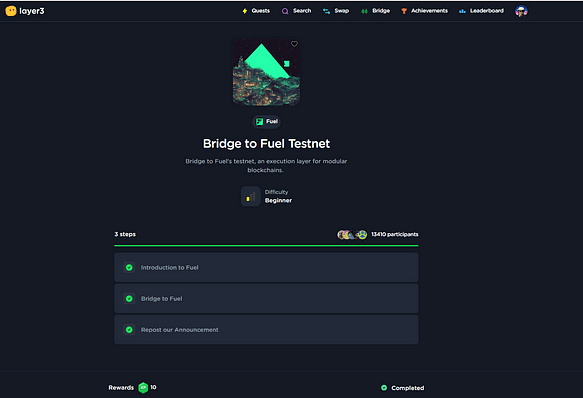Click the layer3 logo icon
The image size is (583, 398).
[11, 11]
